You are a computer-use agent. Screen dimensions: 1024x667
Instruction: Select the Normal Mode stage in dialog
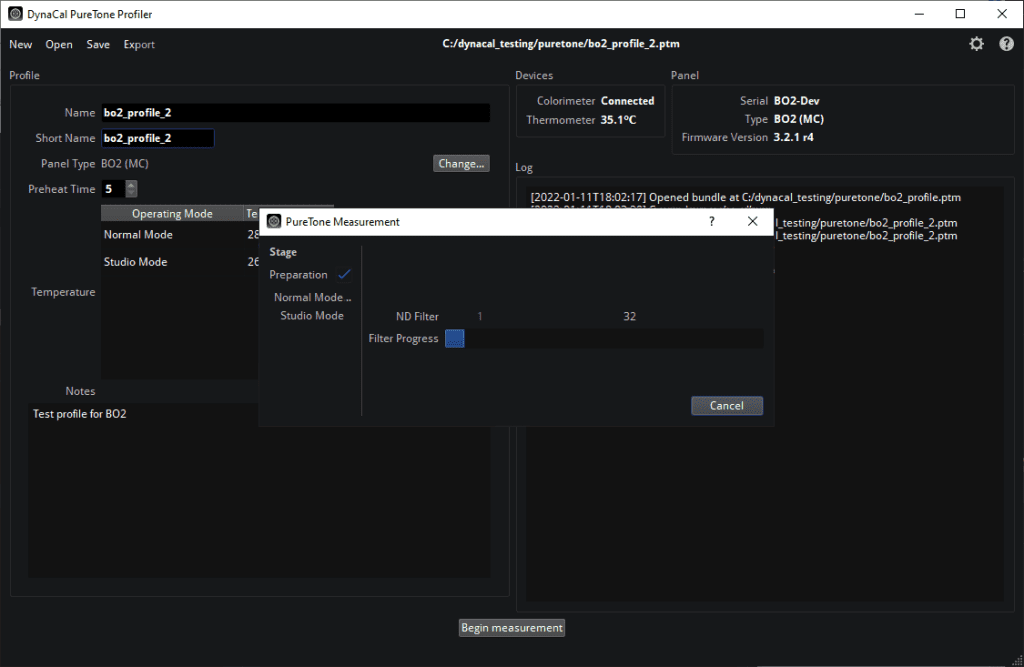coord(312,297)
